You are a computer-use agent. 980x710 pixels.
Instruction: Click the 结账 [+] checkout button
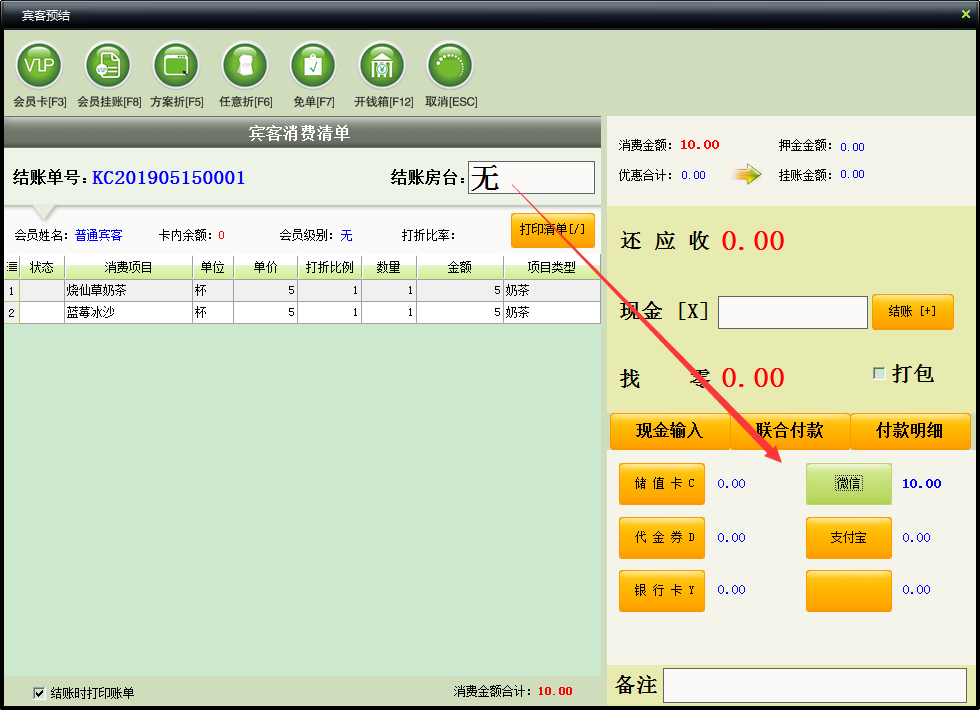click(912, 311)
